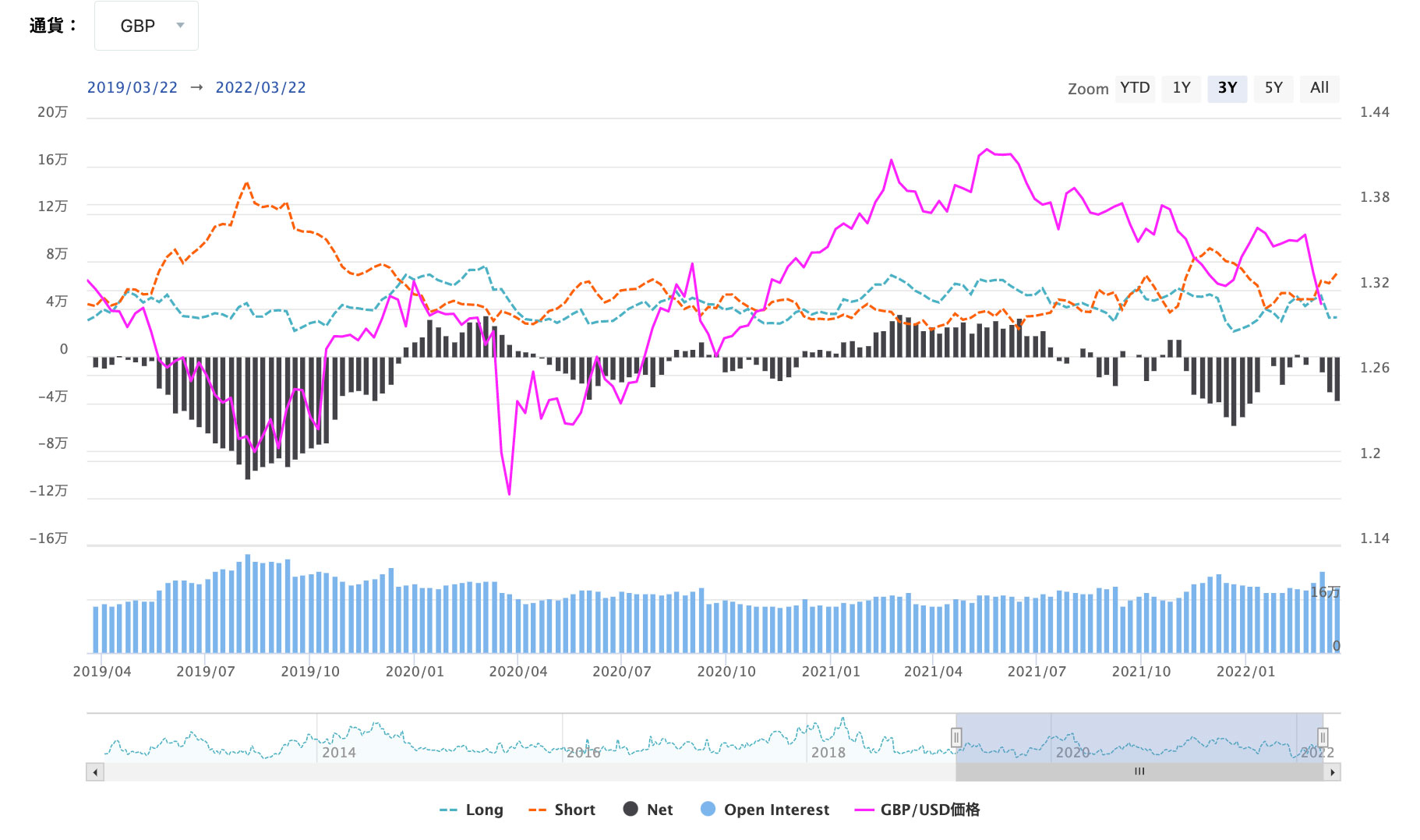Viewport: 1420px width, 840px height.
Task: Click the 1.14 right axis label
Action: coord(1375,538)
